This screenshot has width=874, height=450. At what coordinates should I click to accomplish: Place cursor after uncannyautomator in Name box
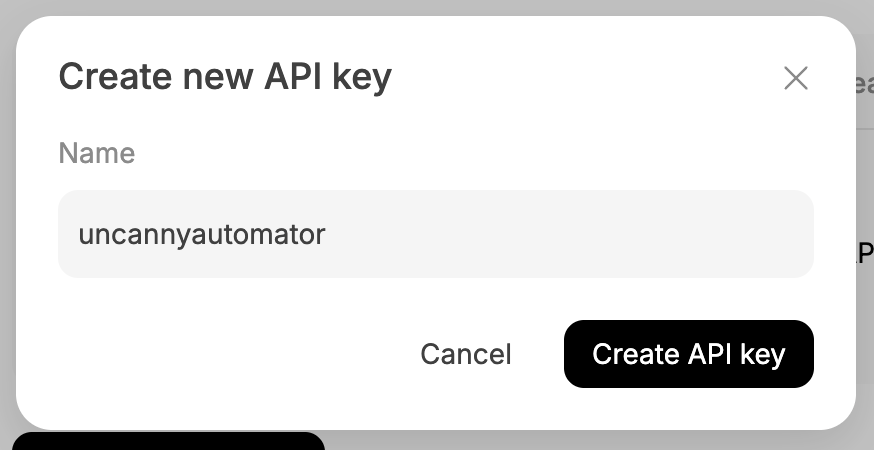coord(328,234)
